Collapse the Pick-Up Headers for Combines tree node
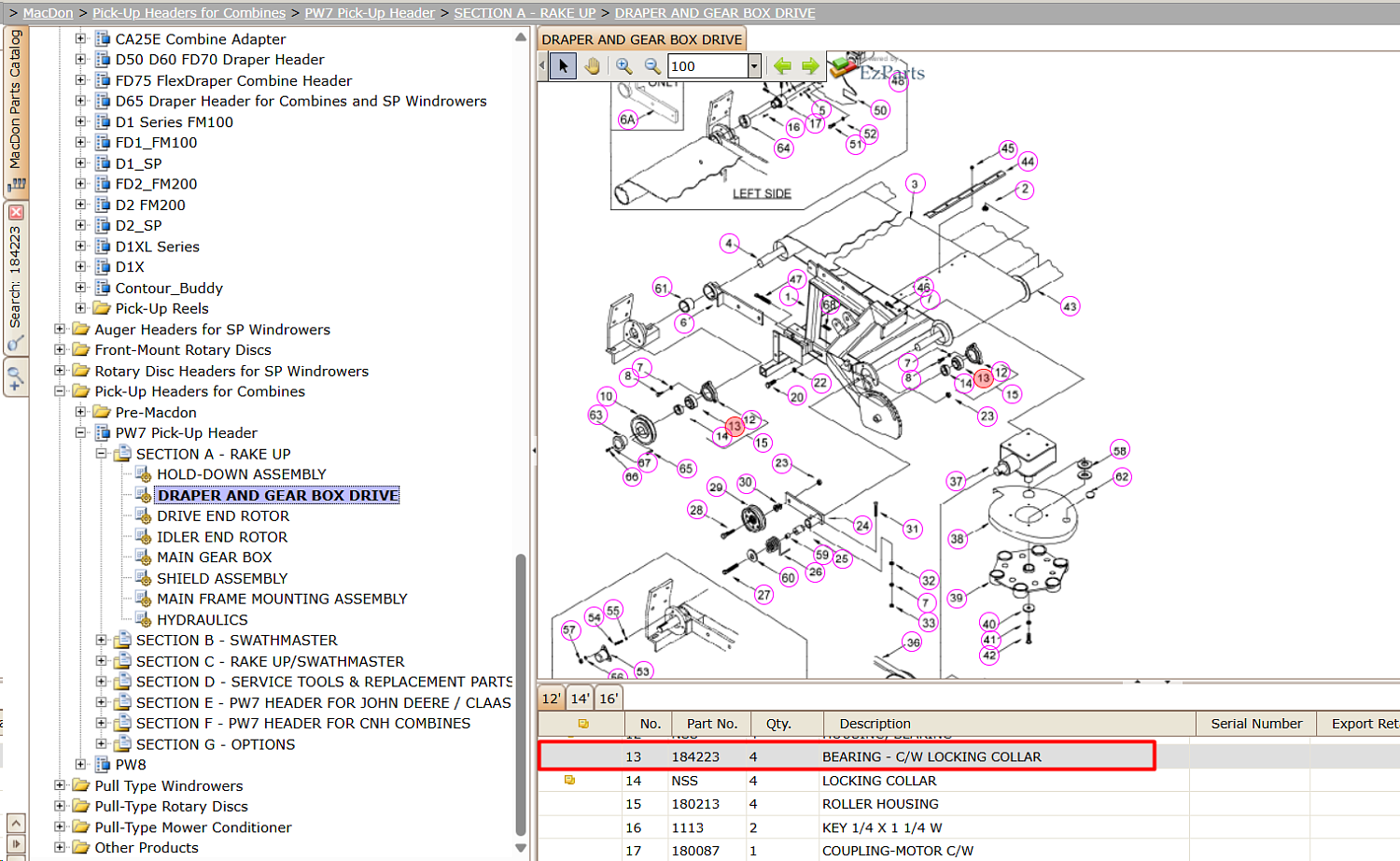The image size is (1400, 861). pyautogui.click(x=60, y=391)
